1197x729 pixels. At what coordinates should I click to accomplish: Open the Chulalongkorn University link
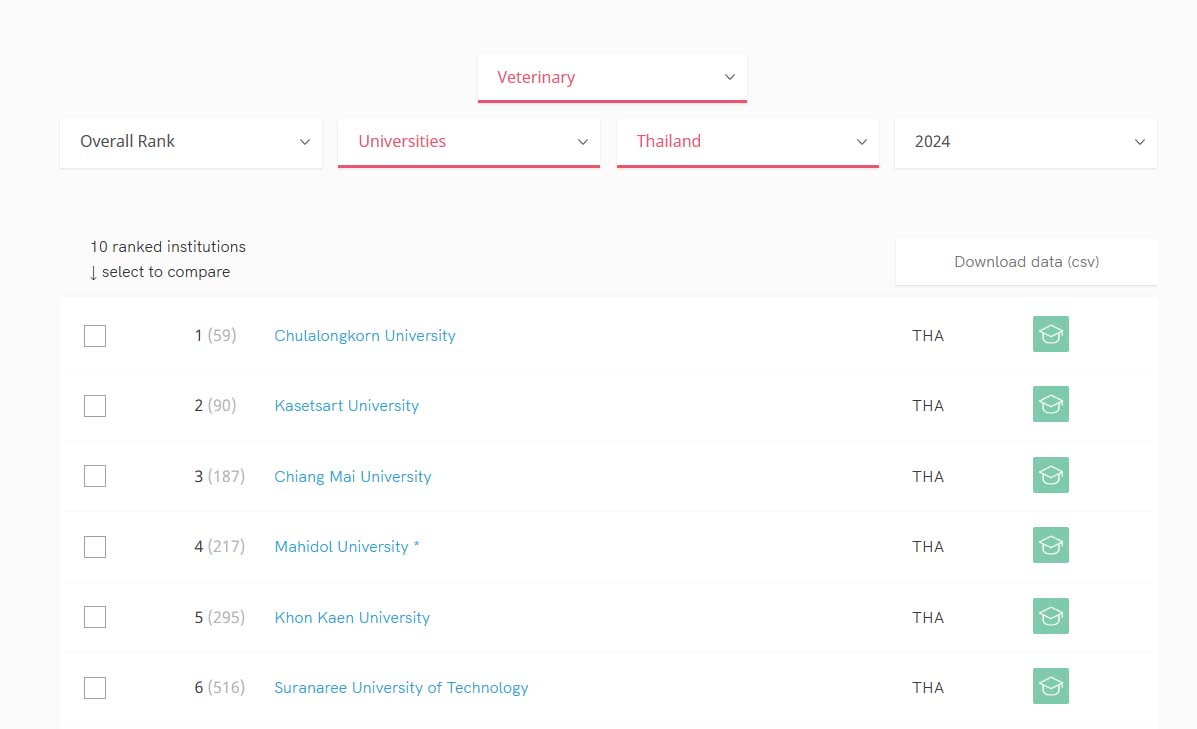[x=365, y=336]
